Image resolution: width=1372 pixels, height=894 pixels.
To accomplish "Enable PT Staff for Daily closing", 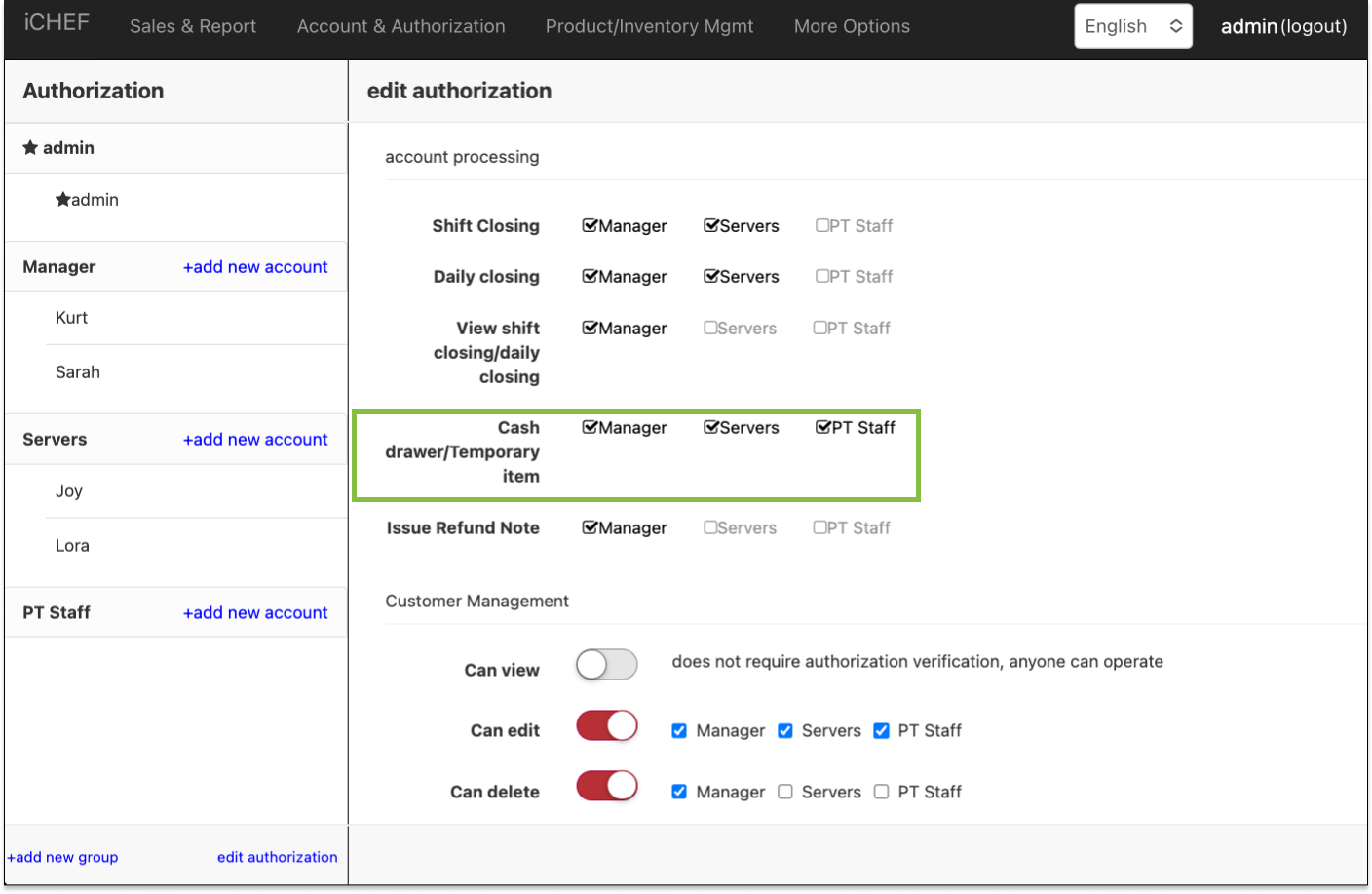I will coord(821,276).
